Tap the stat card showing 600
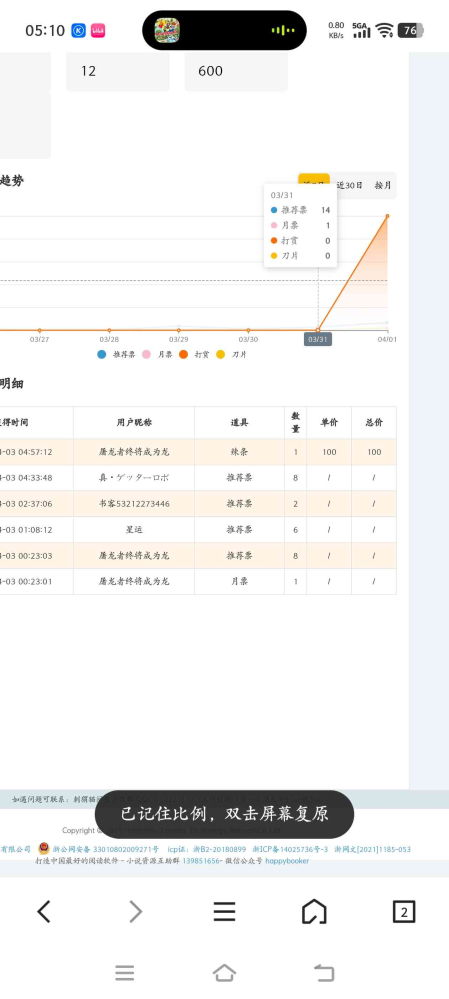This screenshot has width=449, height=999. [x=236, y=71]
